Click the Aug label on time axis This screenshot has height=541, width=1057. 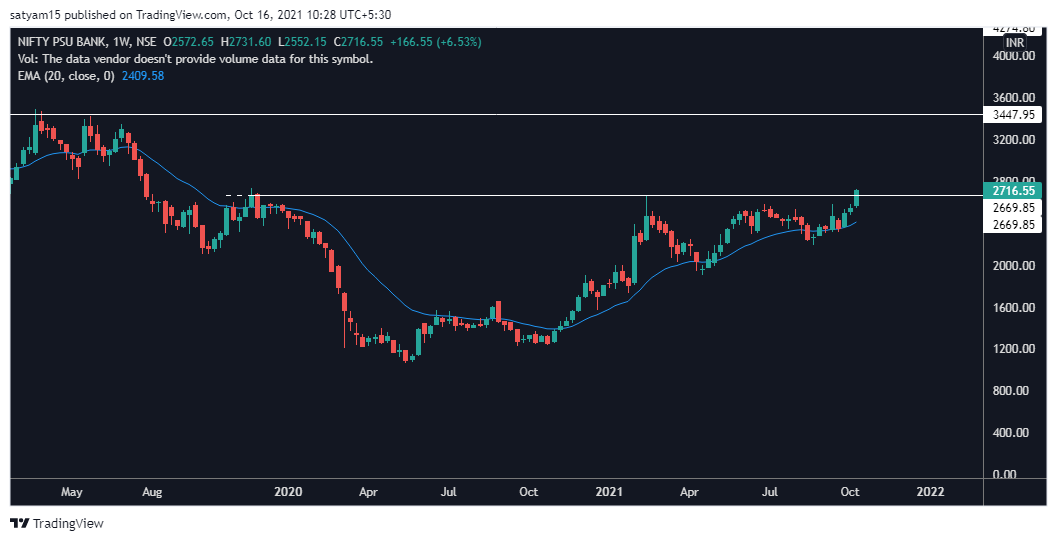click(x=153, y=492)
